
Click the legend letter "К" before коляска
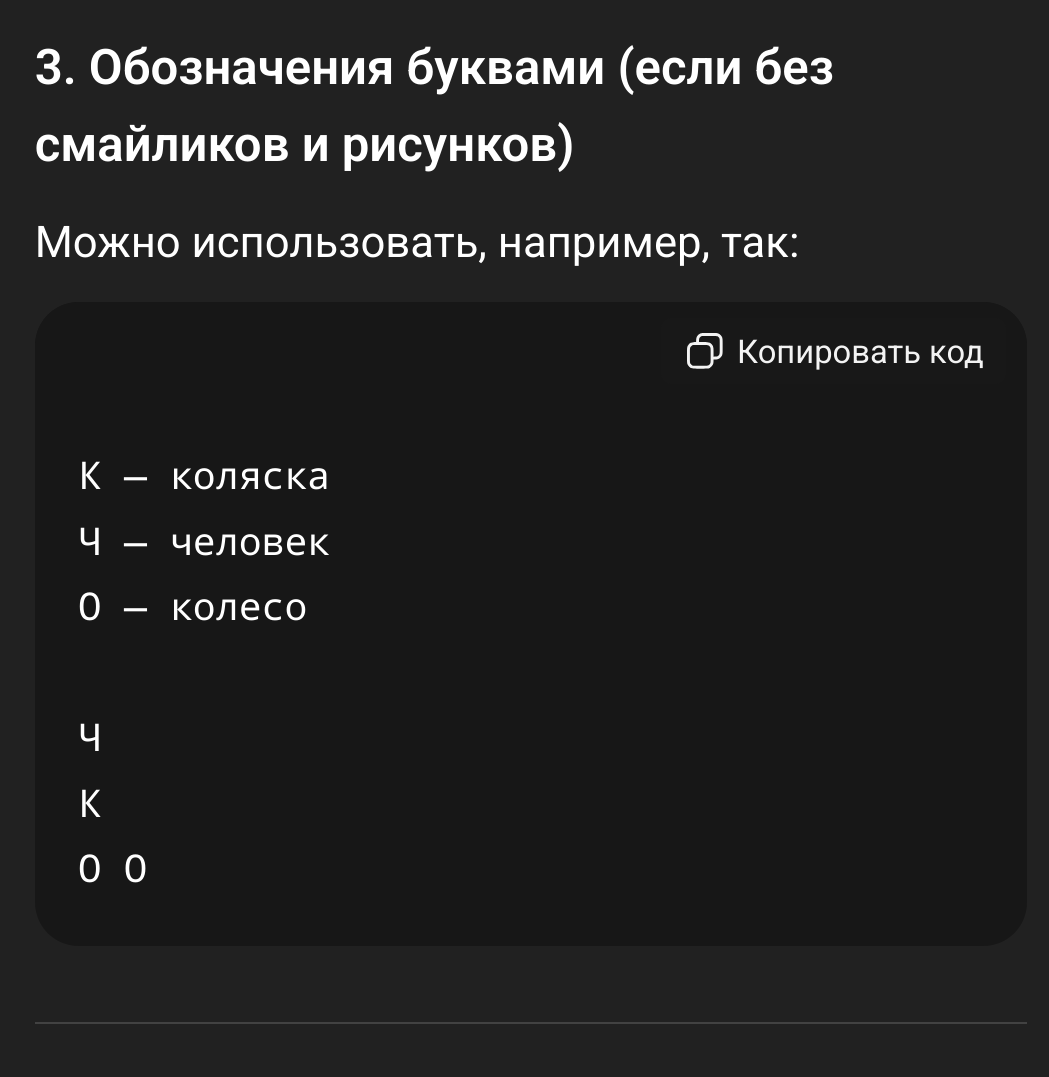point(90,476)
